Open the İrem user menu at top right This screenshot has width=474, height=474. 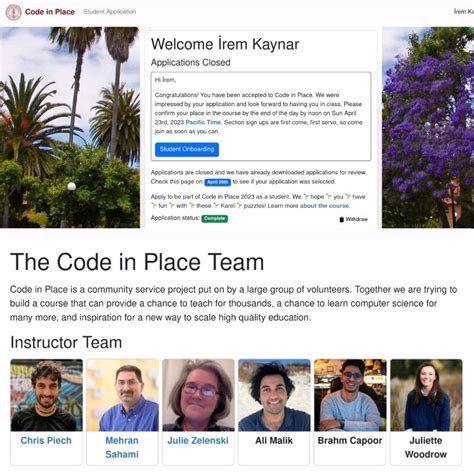pyautogui.click(x=464, y=12)
